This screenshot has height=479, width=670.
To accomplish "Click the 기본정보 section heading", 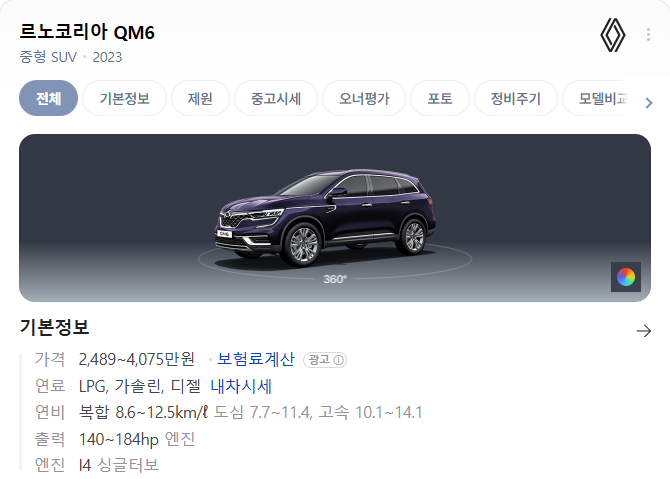I will (x=54, y=327).
